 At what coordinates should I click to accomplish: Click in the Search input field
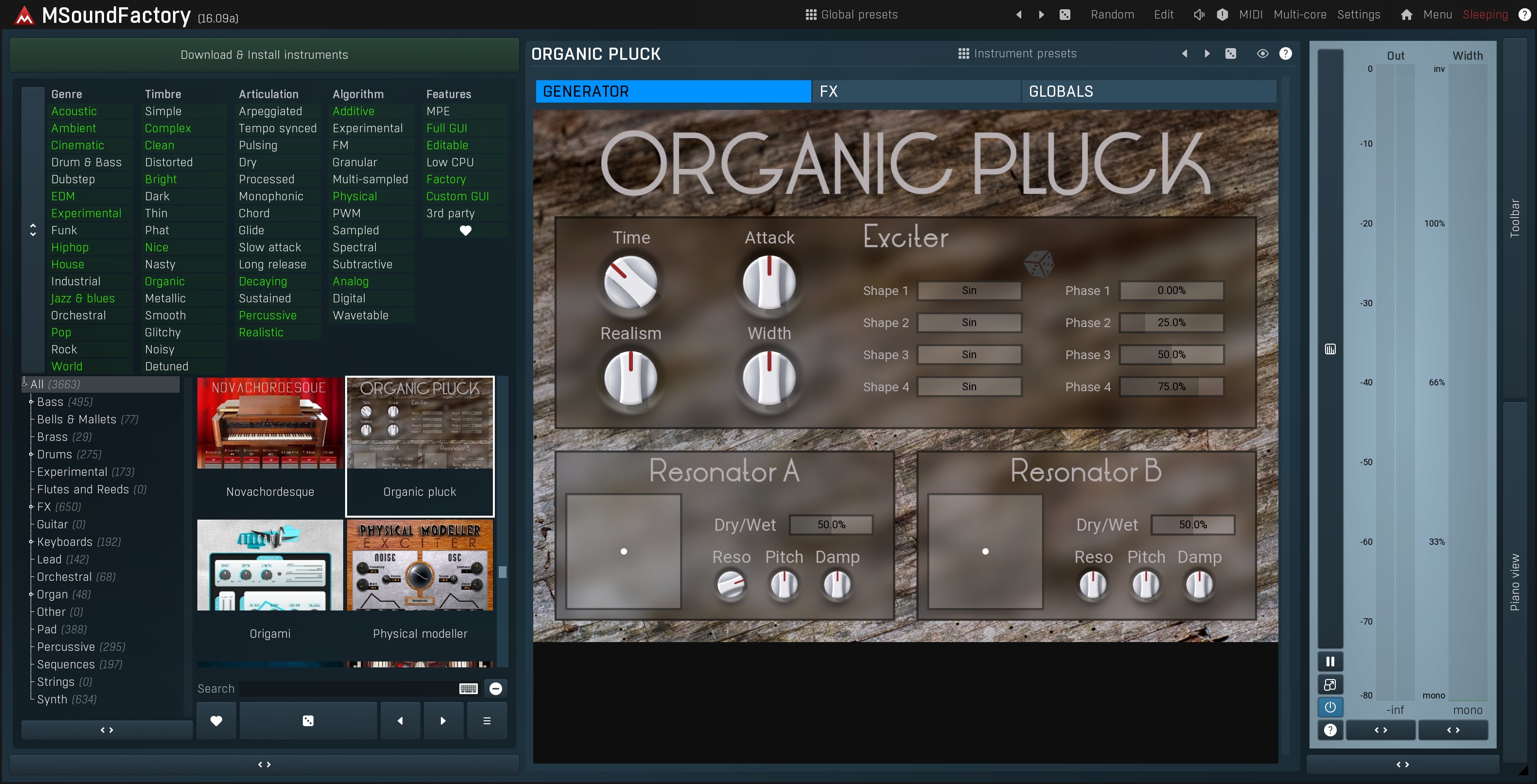point(348,689)
